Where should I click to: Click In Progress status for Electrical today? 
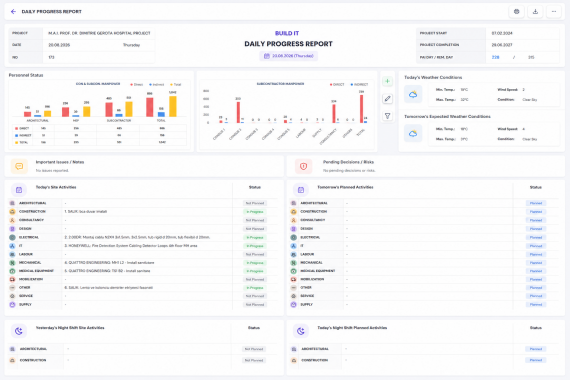point(255,237)
